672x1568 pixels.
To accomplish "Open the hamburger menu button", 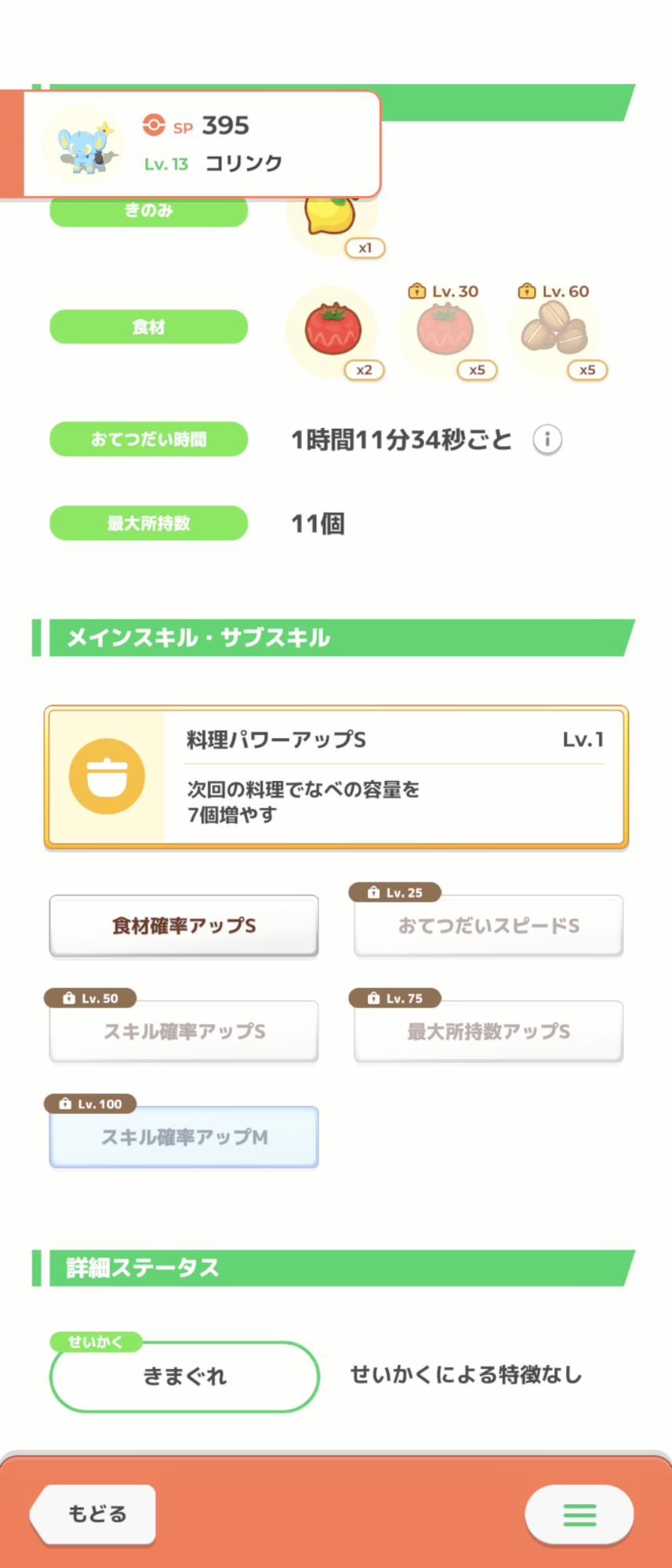I will [x=579, y=1514].
